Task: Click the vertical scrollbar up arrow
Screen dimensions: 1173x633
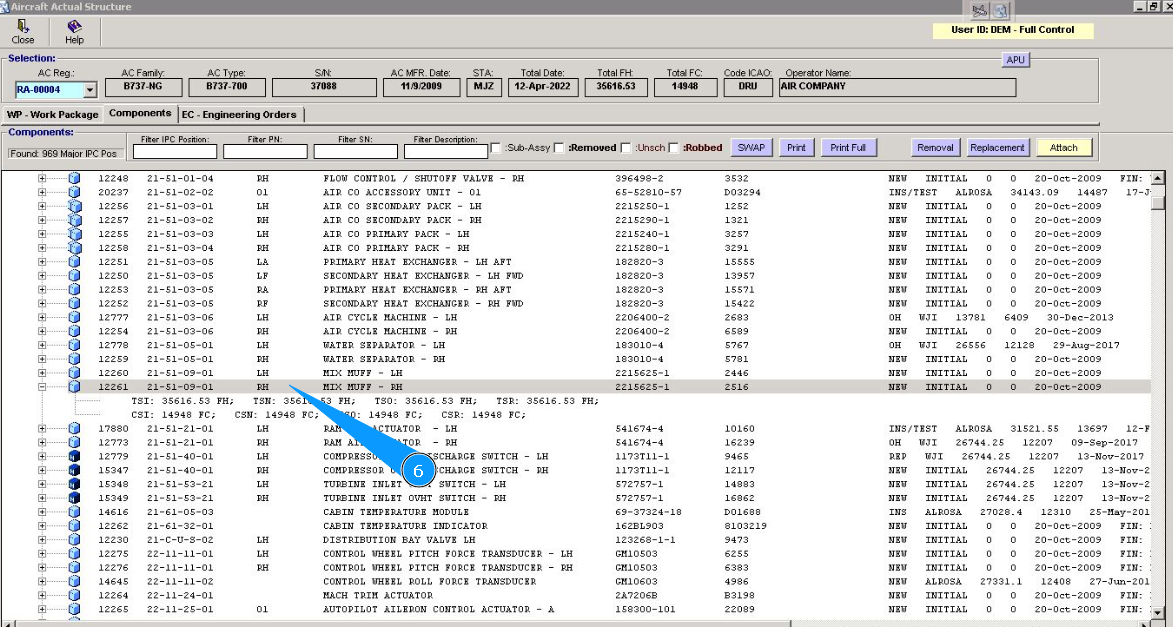Action: 1157,178
